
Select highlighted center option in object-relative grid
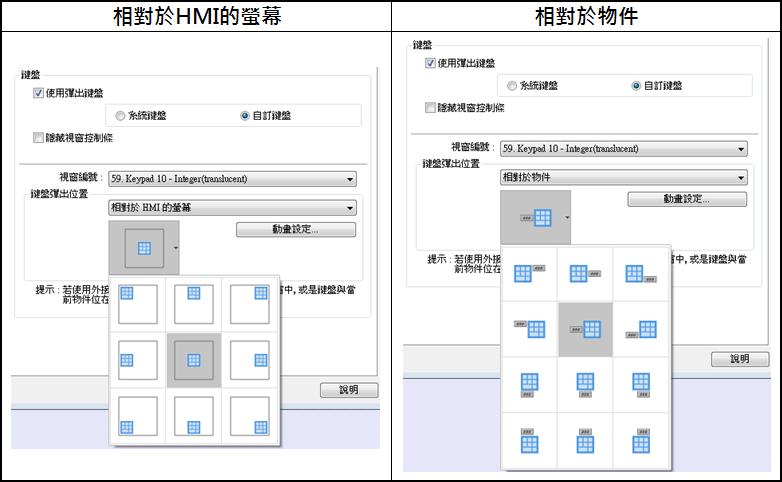point(584,329)
